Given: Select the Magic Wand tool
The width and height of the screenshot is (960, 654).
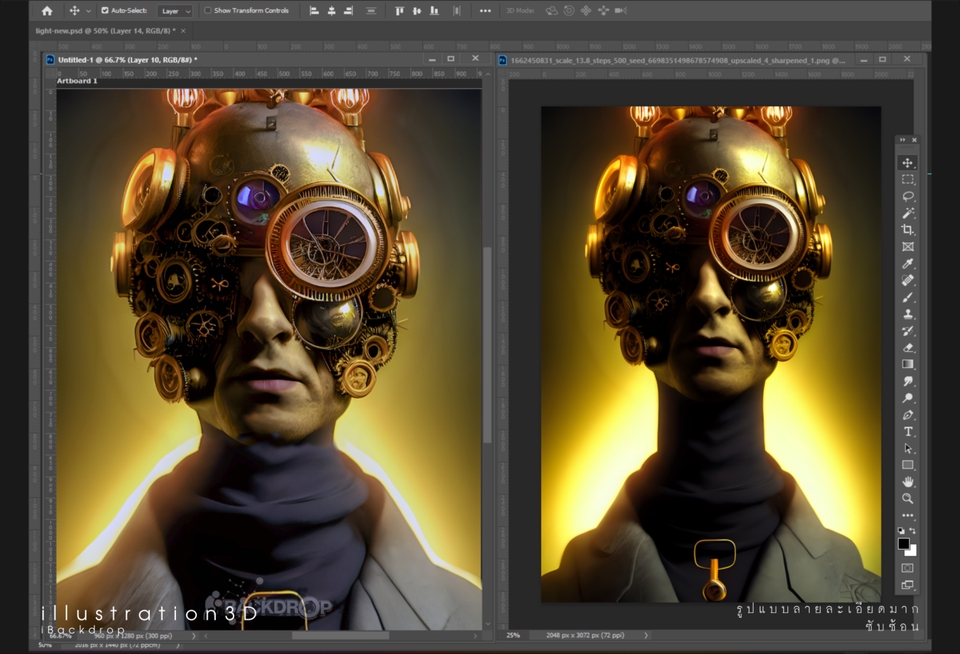Looking at the screenshot, I should click(907, 213).
